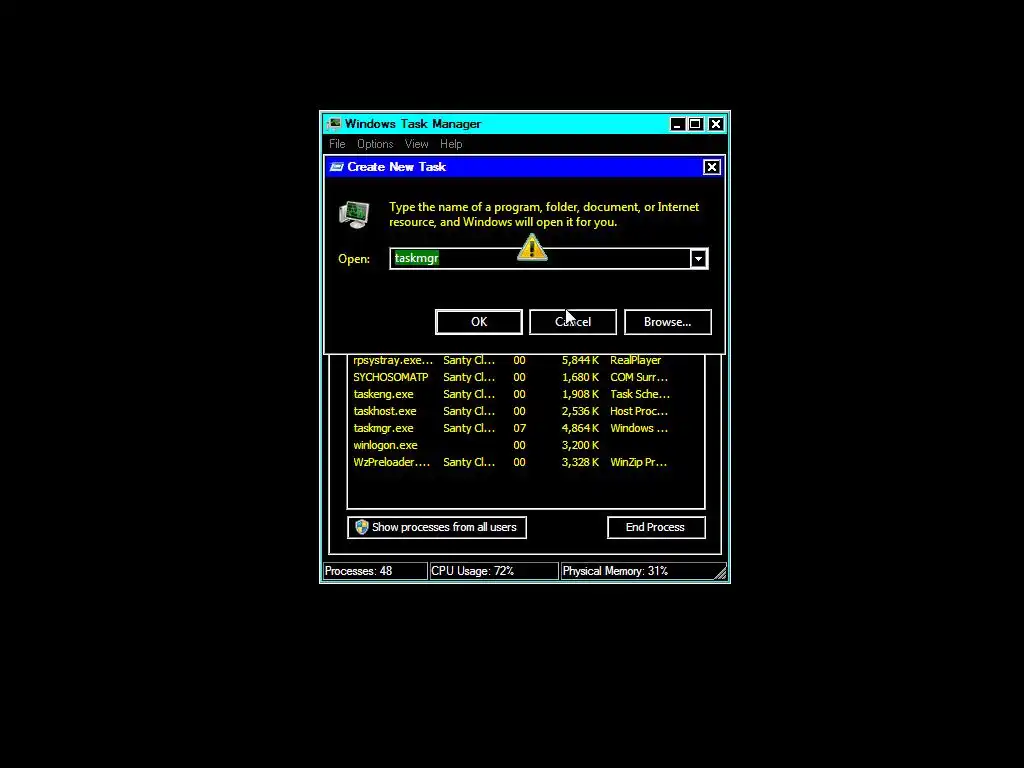Screen dimensions: 1024x768
Task: Click the Processes: 48 status entry
Action: 376,571
